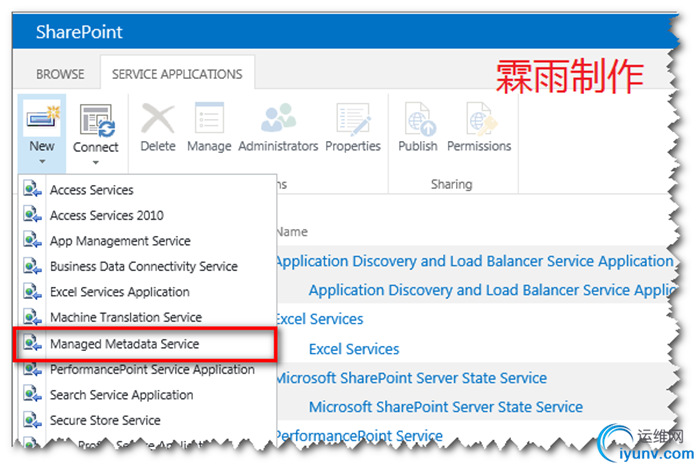The height and width of the screenshot is (470, 700).
Task: Open the first Microsoft SharePoint Server State Service link
Action: tap(412, 378)
